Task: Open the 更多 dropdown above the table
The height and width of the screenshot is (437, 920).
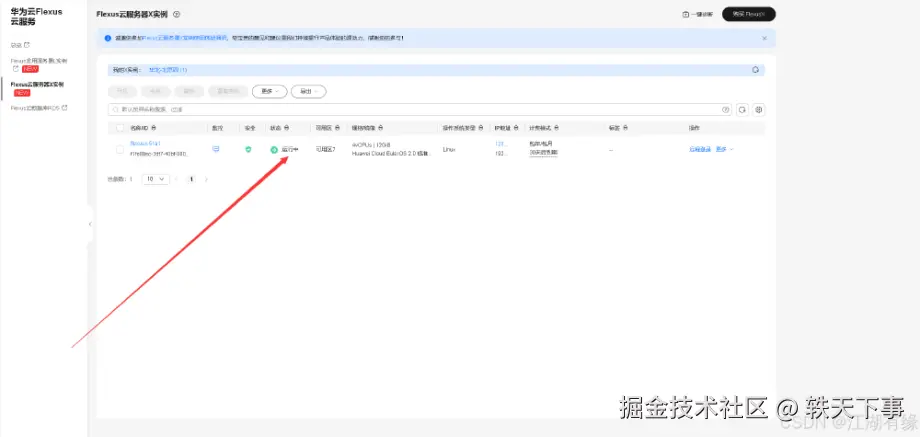Action: click(269, 92)
